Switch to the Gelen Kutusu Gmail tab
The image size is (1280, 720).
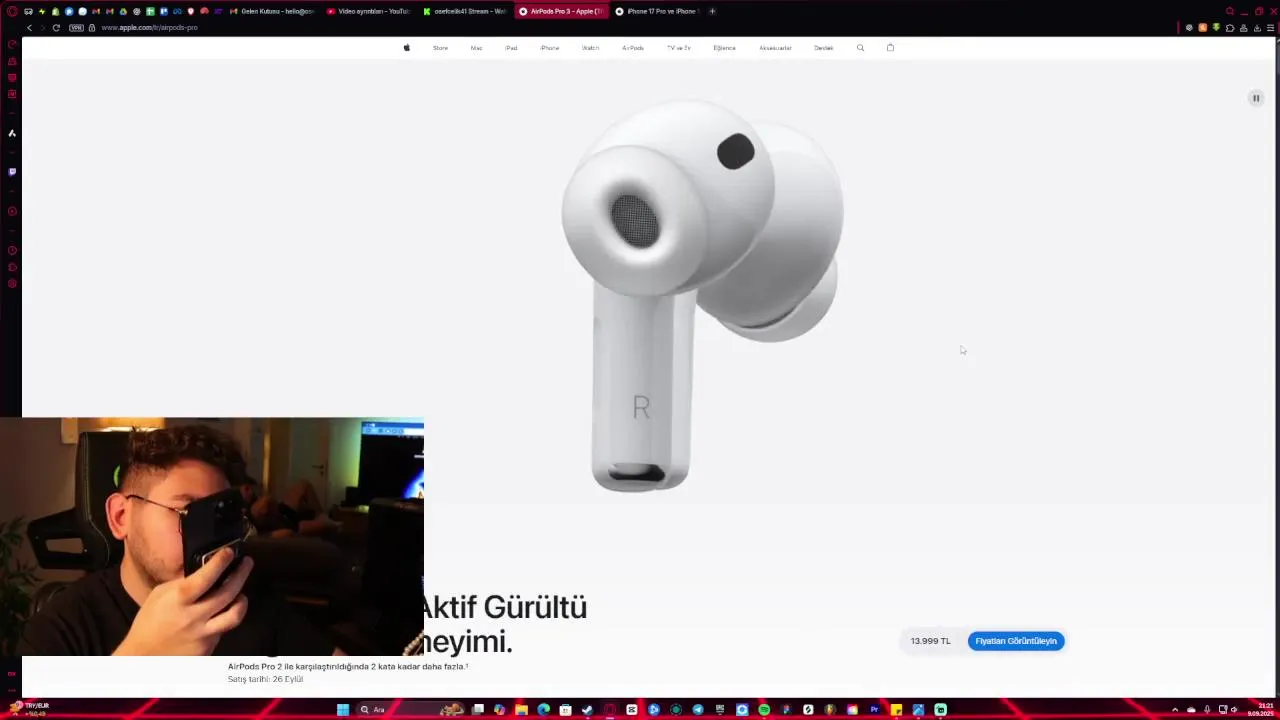tap(270, 11)
